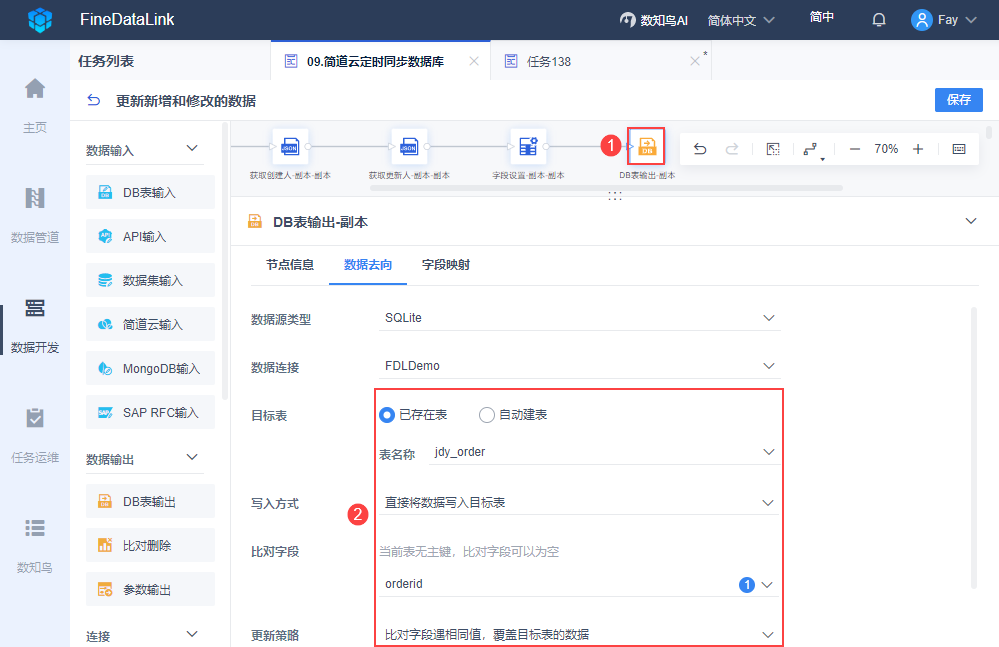Open the 任务列表 tab
The image size is (999, 647).
[106, 61]
